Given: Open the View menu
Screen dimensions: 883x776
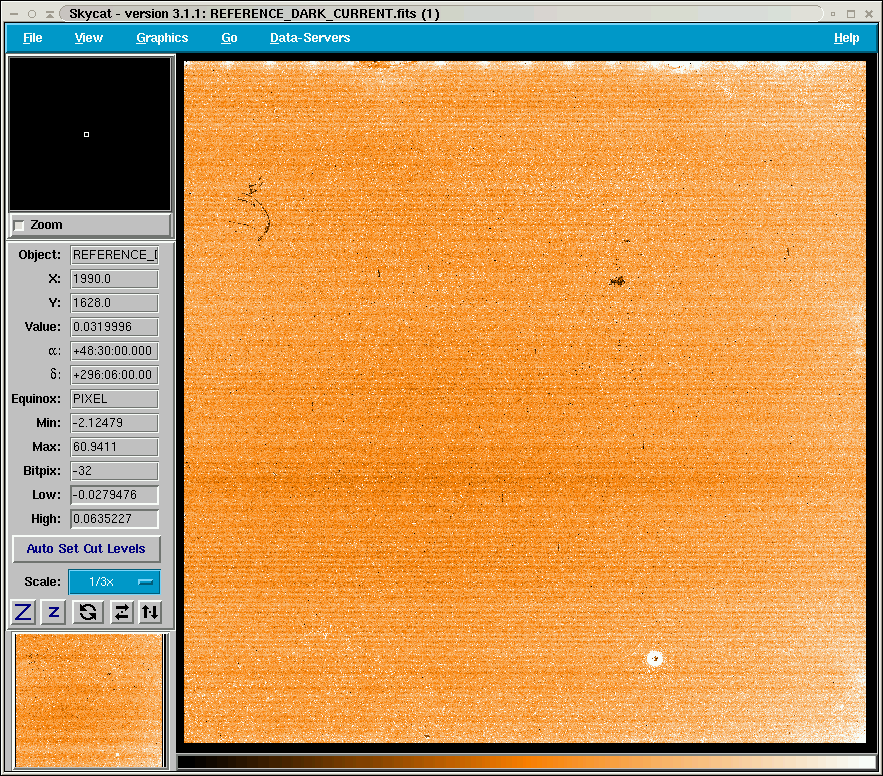Looking at the screenshot, I should (x=89, y=38).
